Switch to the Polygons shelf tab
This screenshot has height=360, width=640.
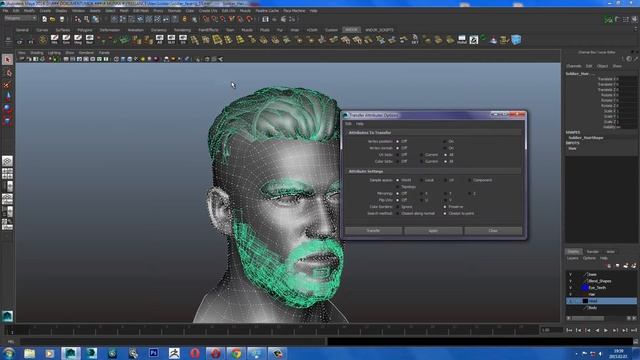(85, 30)
